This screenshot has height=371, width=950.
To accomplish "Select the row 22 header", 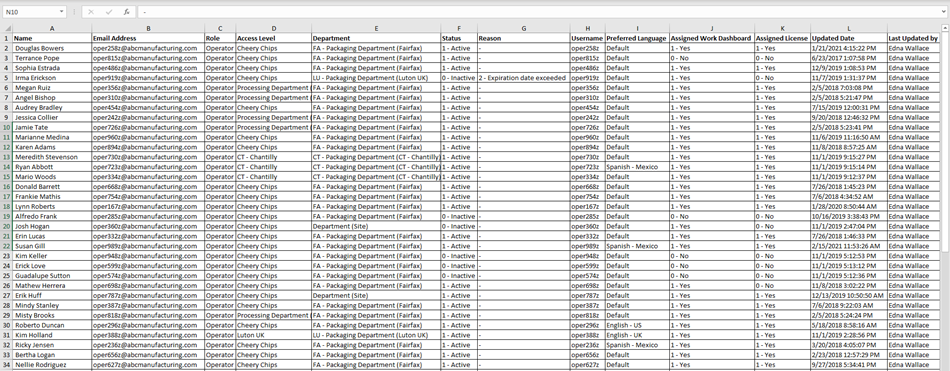I will click(6, 246).
